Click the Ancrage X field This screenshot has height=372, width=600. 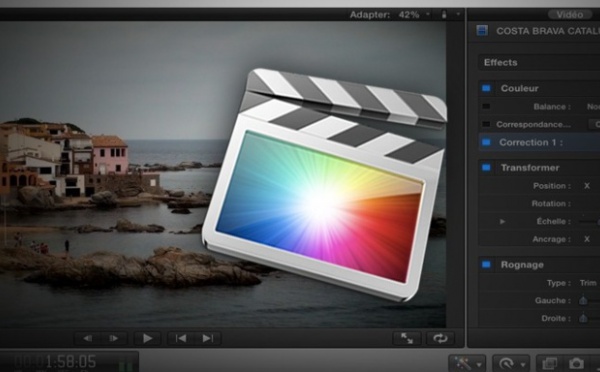(x=587, y=239)
